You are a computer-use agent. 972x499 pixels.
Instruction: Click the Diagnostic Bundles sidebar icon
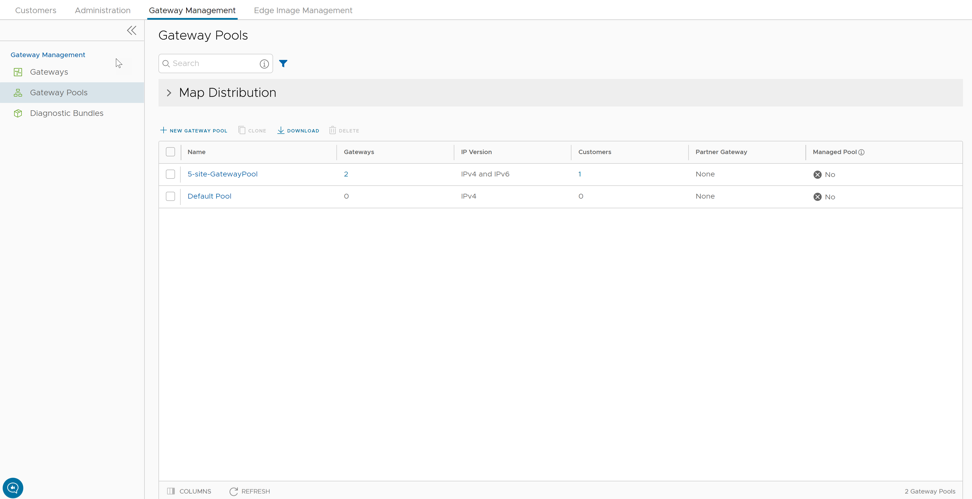(x=18, y=113)
